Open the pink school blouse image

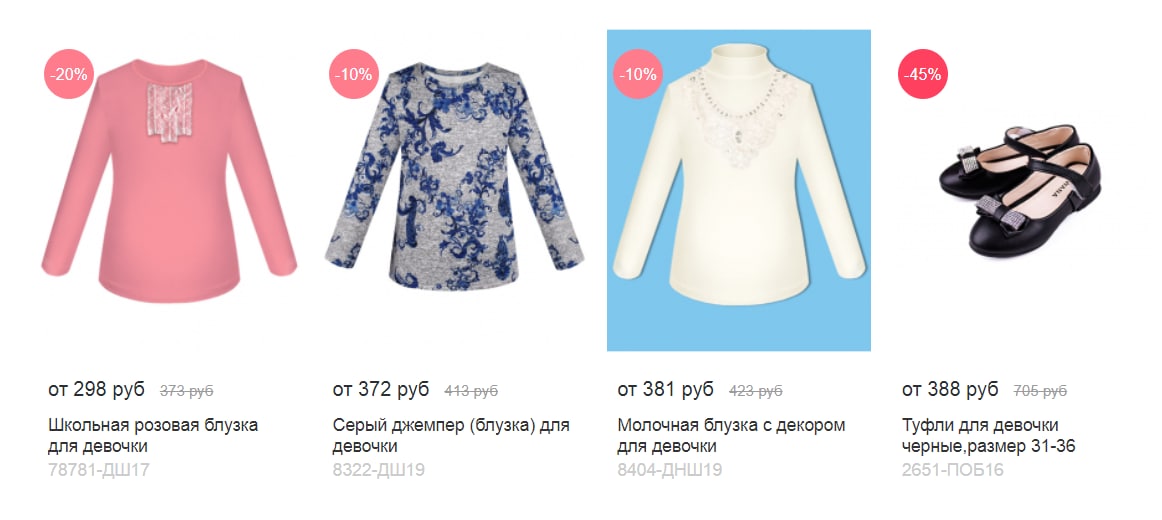[169, 181]
